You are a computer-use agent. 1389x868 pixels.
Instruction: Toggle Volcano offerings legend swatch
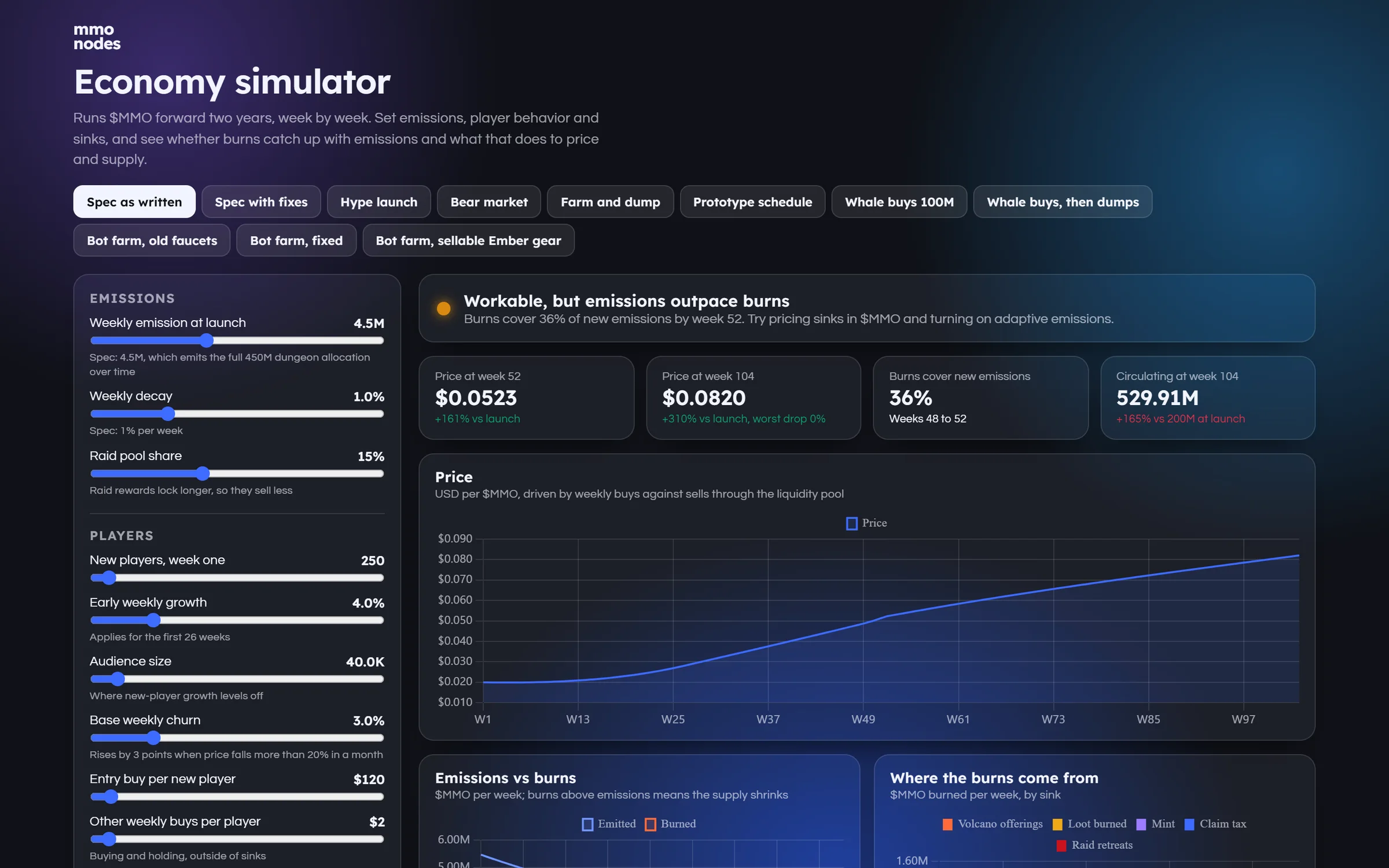click(947, 825)
